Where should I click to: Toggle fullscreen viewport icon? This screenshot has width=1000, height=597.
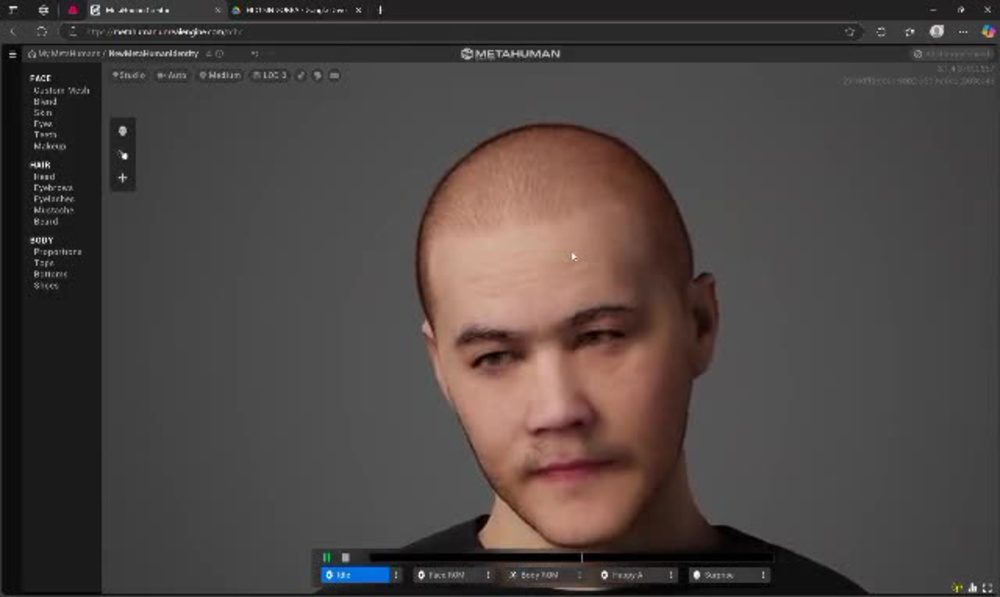click(988, 587)
